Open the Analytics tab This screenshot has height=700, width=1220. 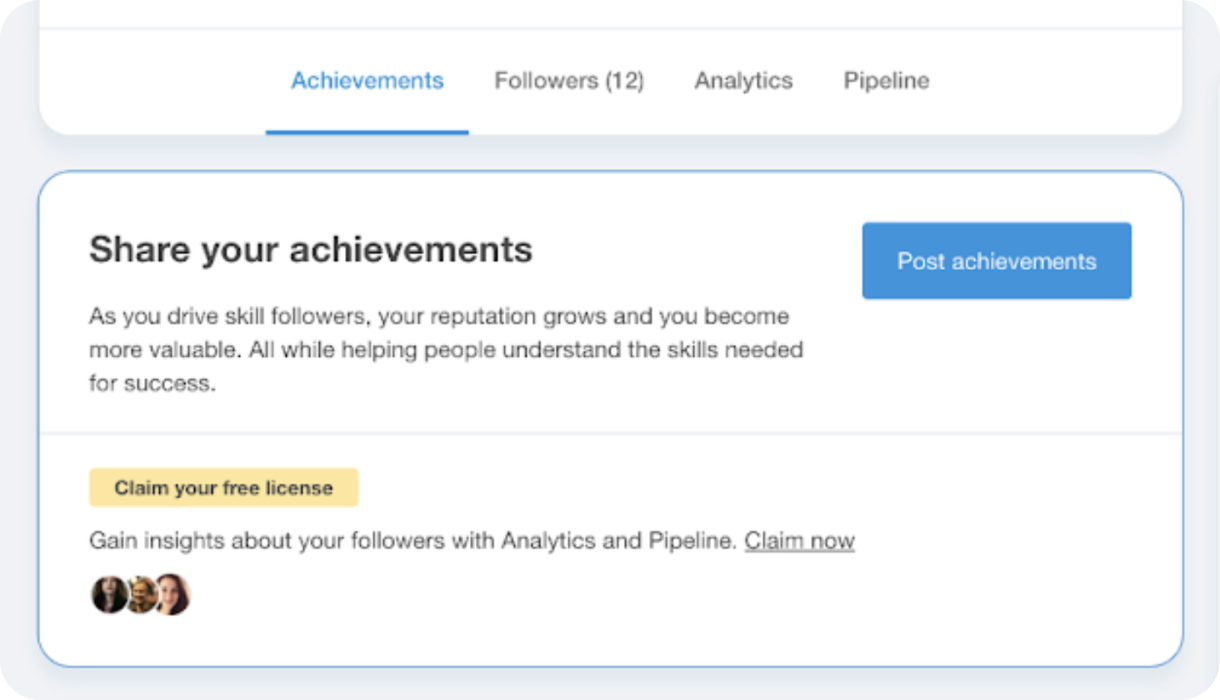[744, 81]
